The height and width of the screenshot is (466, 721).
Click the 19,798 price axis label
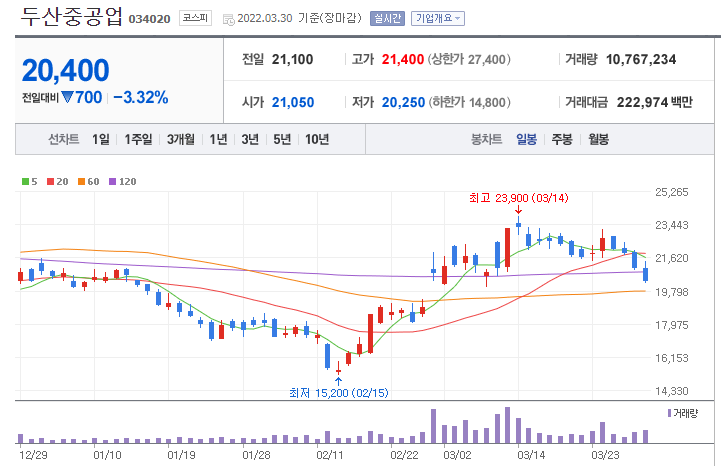(x=672, y=292)
